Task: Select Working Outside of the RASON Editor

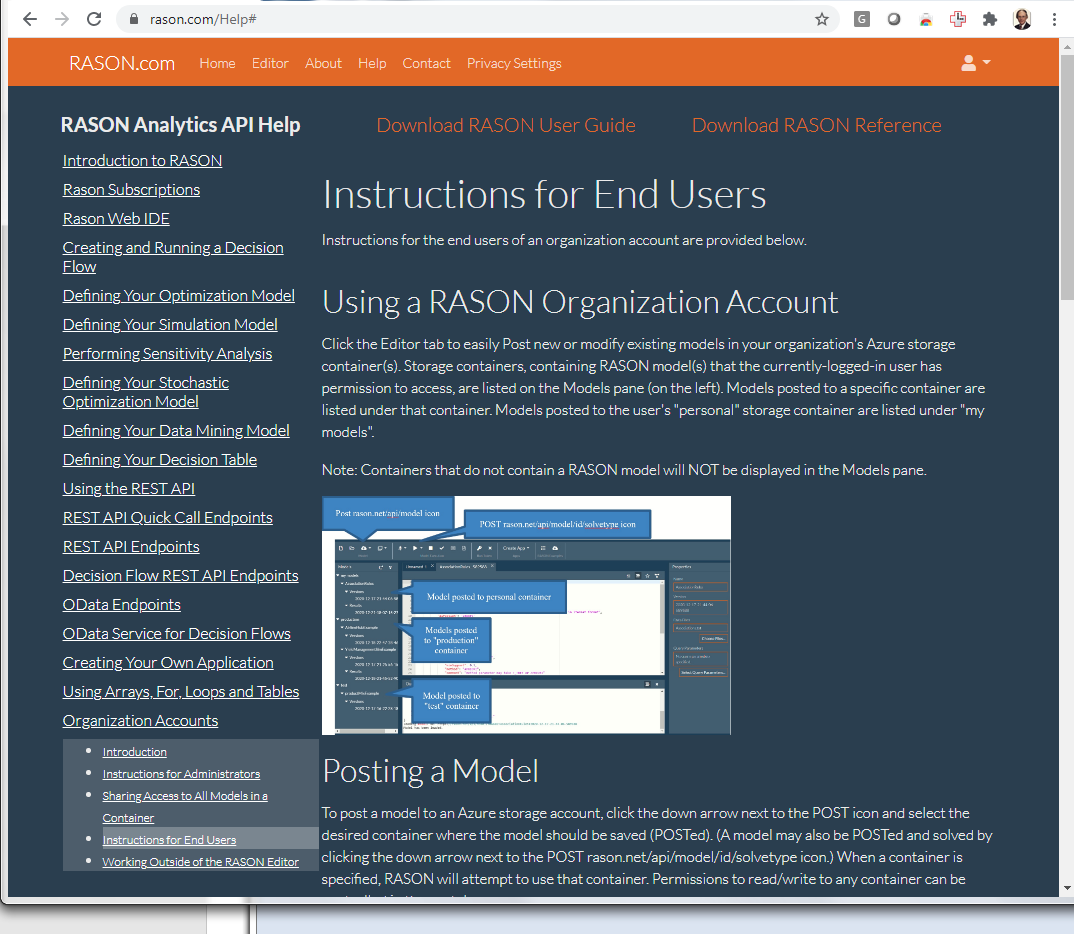Action: (201, 861)
